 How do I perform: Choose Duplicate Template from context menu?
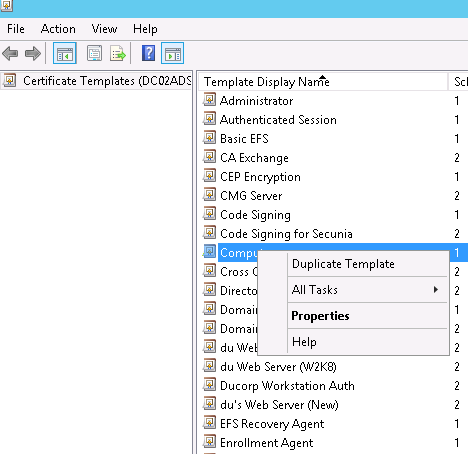click(x=343, y=264)
